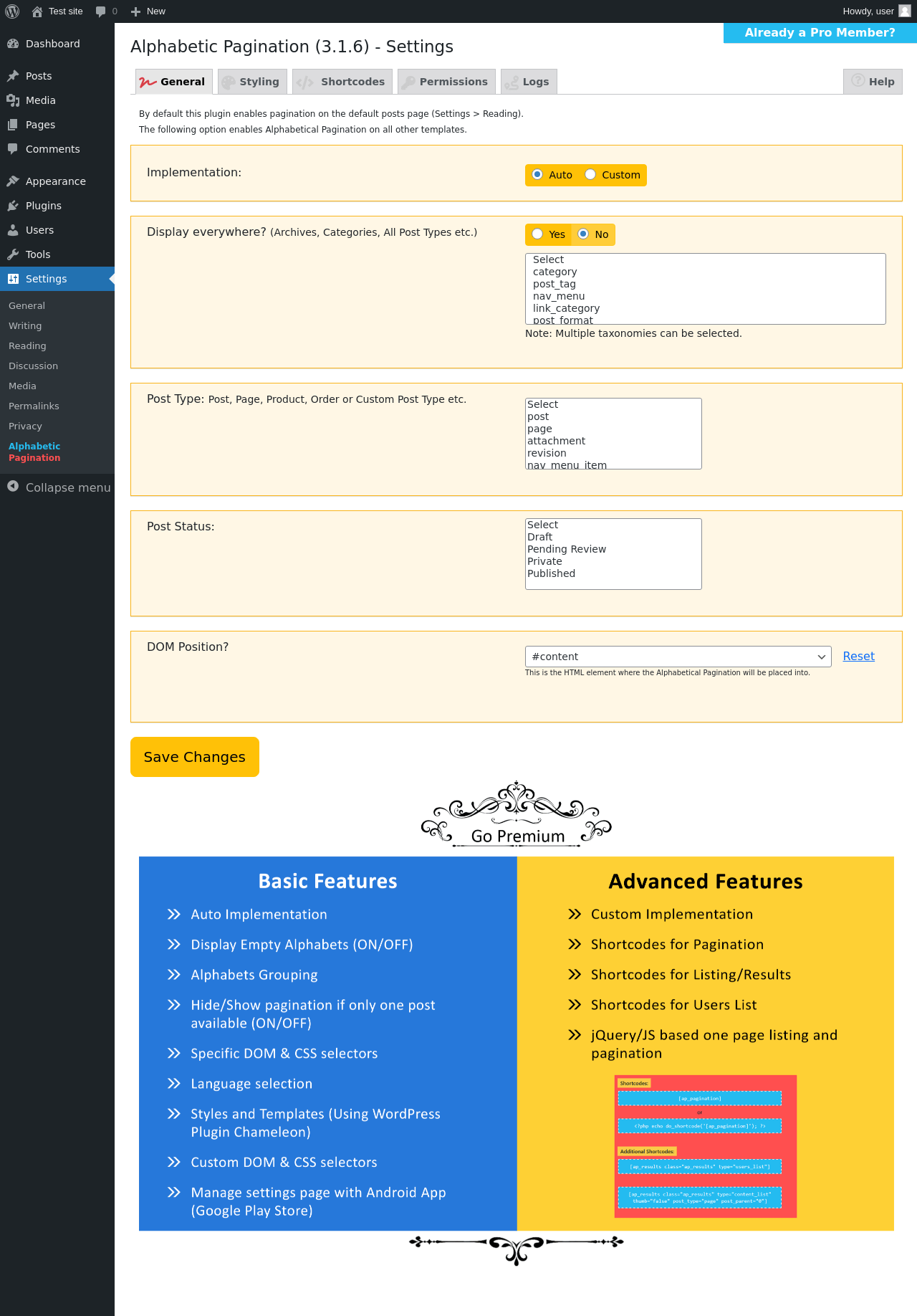
Task: Select revision in the Post Type list
Action: tap(613, 453)
